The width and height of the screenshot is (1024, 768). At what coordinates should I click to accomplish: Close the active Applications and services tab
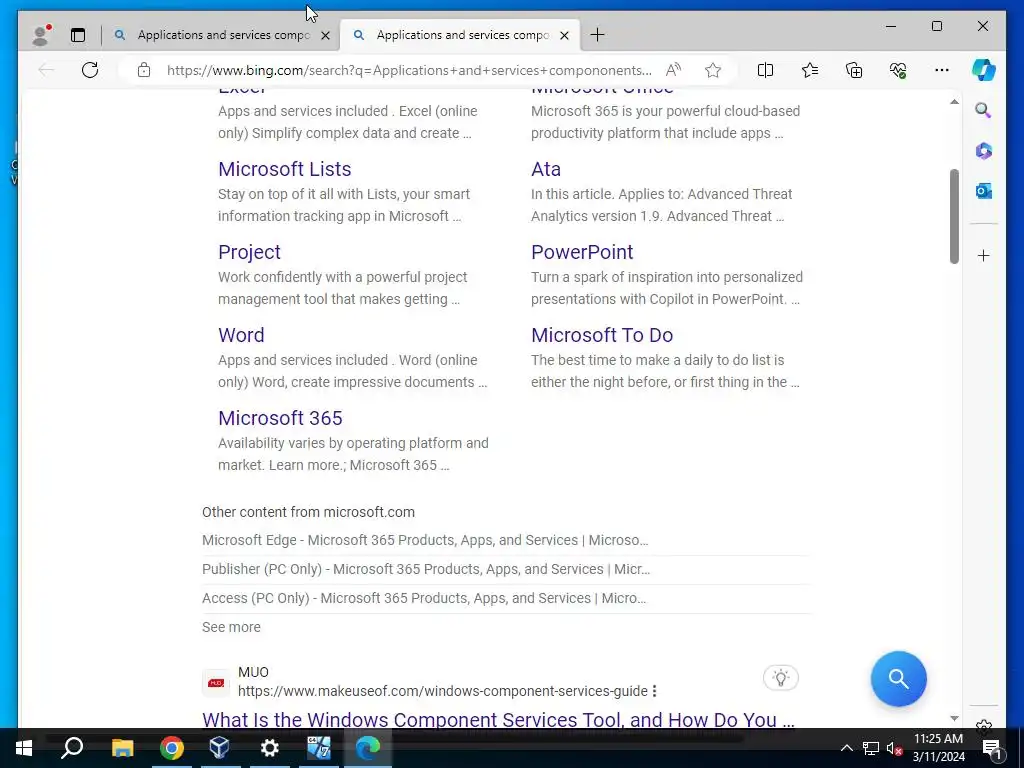point(564,36)
